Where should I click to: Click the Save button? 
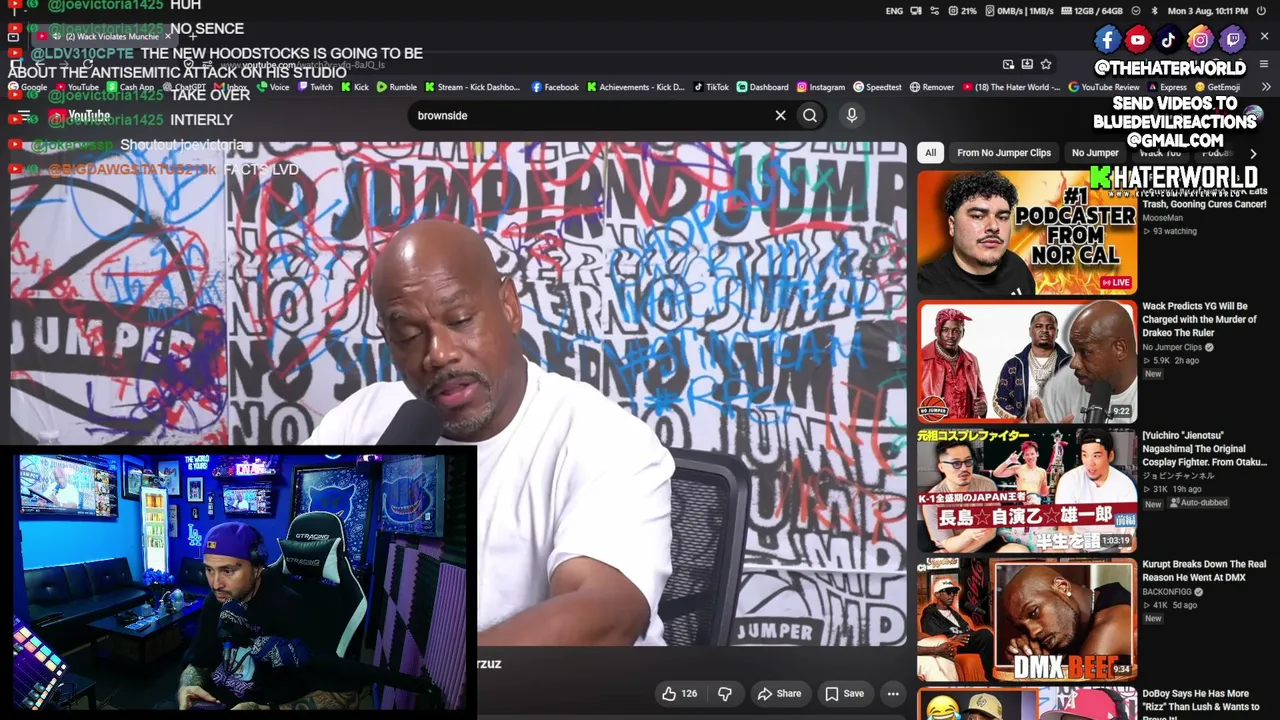click(x=844, y=693)
